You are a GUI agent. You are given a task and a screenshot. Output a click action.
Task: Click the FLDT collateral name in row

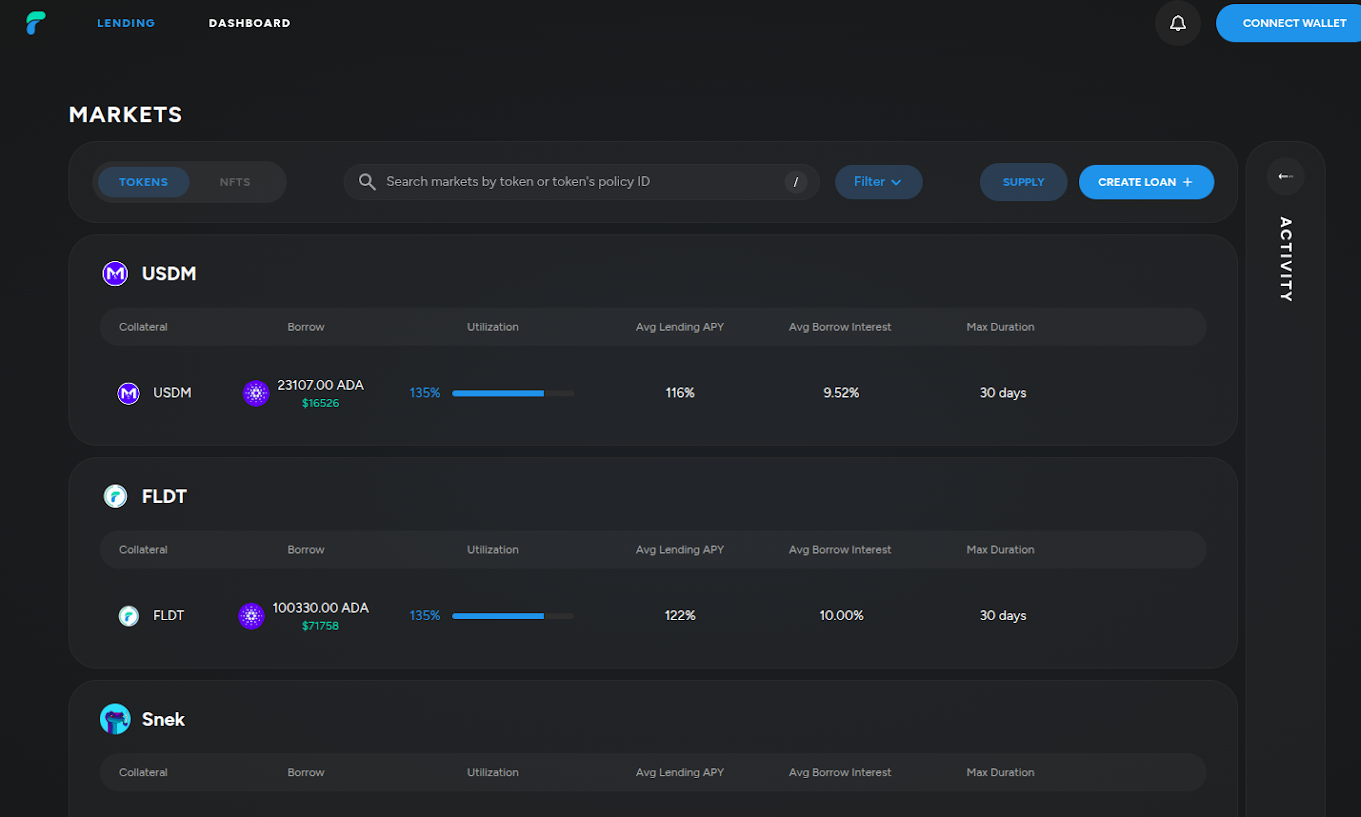click(x=168, y=616)
